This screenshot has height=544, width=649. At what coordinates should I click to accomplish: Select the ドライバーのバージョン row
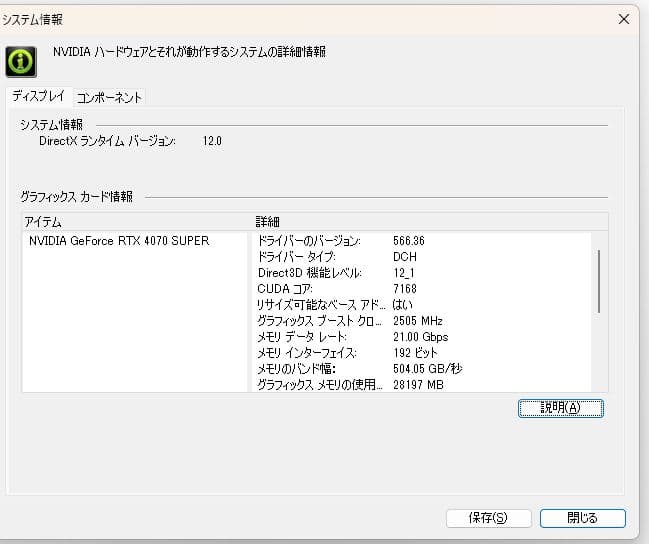pyautogui.click(x=421, y=241)
